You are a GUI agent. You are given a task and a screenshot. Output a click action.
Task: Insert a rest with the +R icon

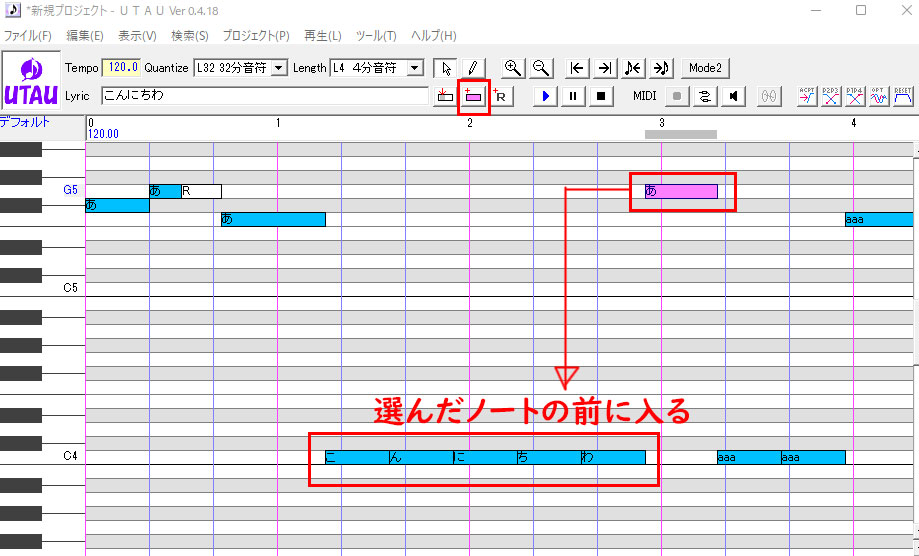pyautogui.click(x=502, y=96)
